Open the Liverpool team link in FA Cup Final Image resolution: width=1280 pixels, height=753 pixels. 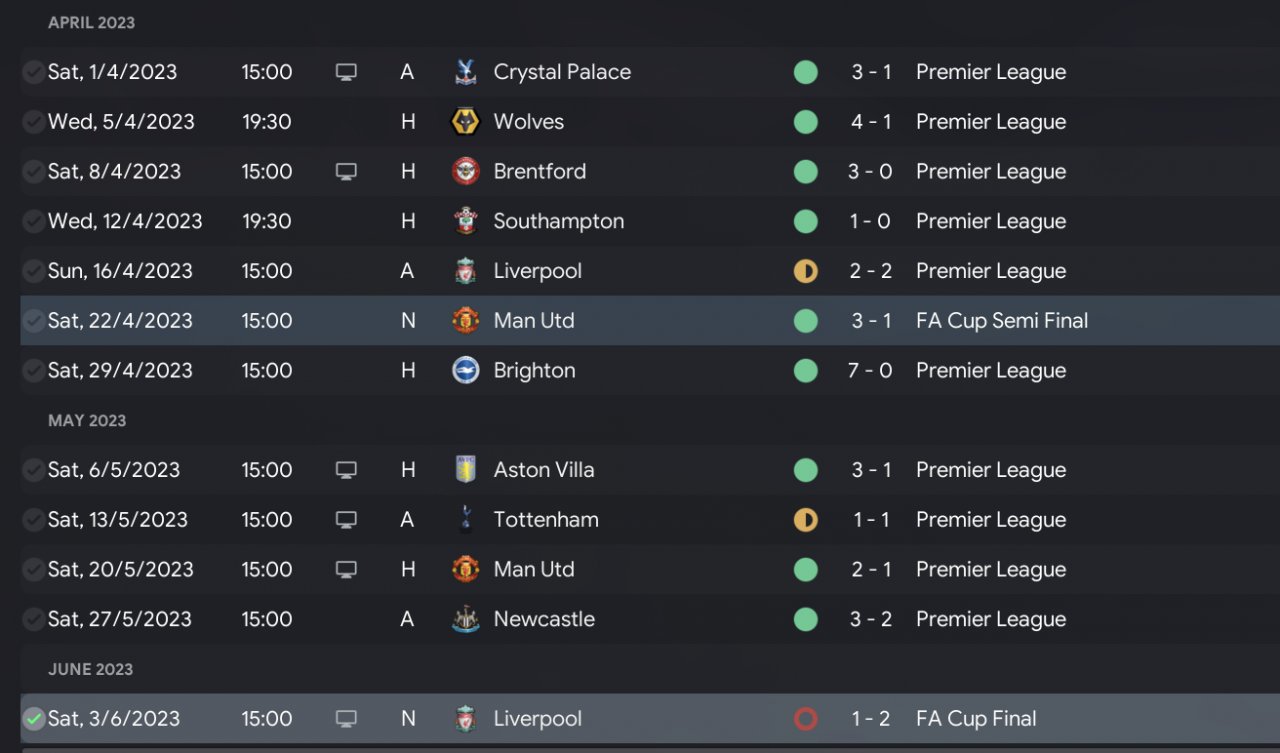pyautogui.click(x=537, y=719)
